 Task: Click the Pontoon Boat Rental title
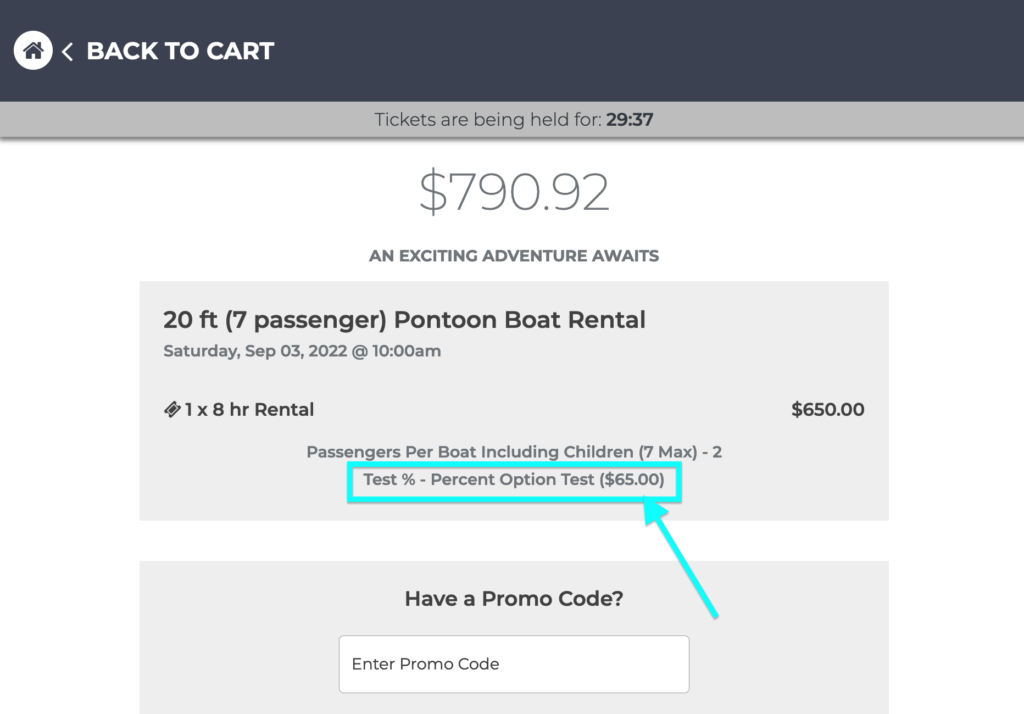click(404, 319)
